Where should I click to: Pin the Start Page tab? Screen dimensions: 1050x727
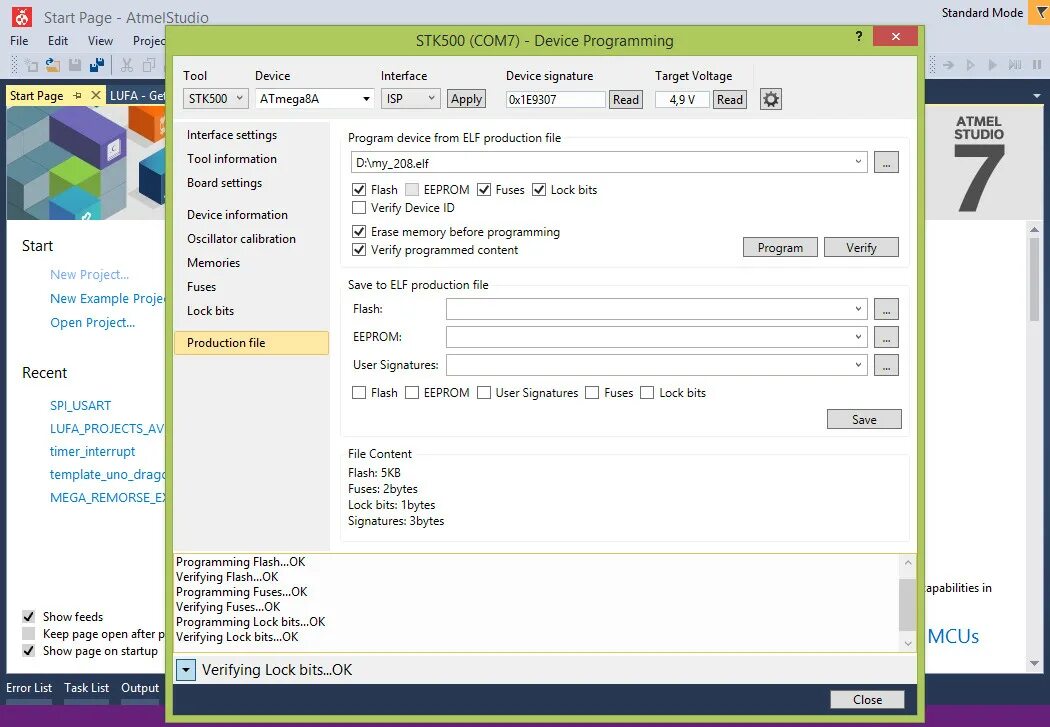tap(78, 96)
